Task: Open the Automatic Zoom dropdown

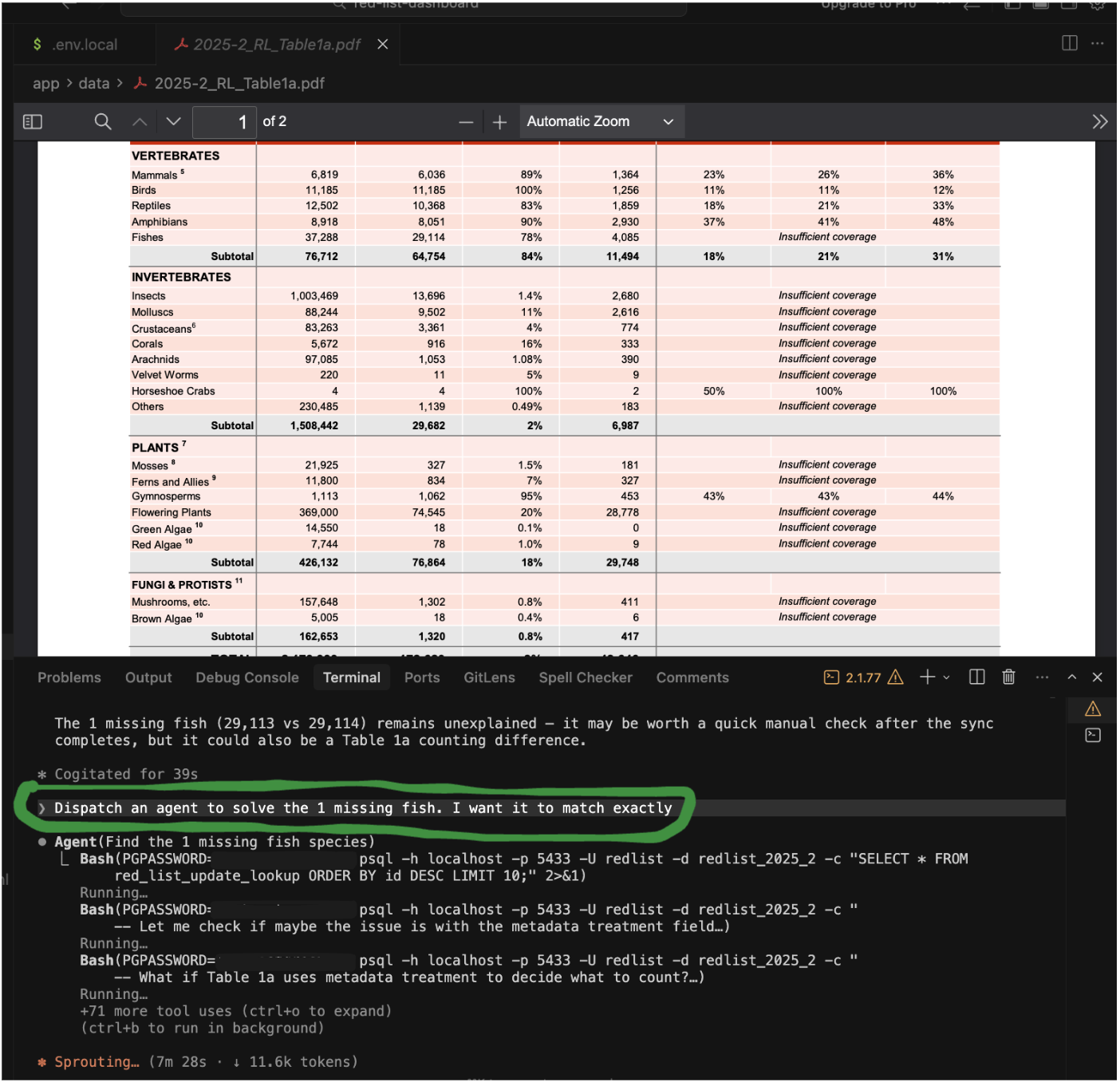Action: pyautogui.click(x=601, y=122)
